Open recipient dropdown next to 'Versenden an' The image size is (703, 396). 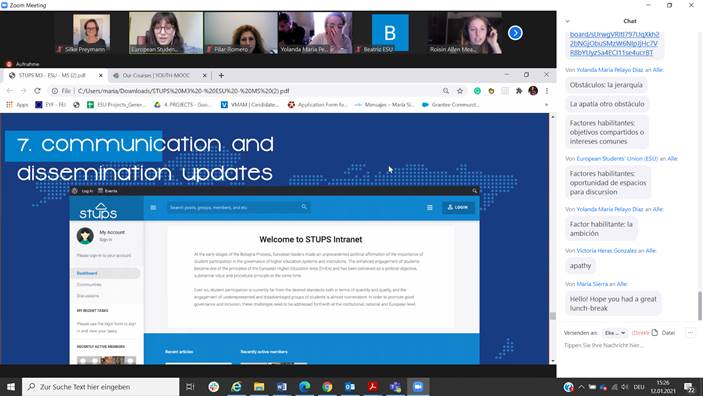click(615, 333)
